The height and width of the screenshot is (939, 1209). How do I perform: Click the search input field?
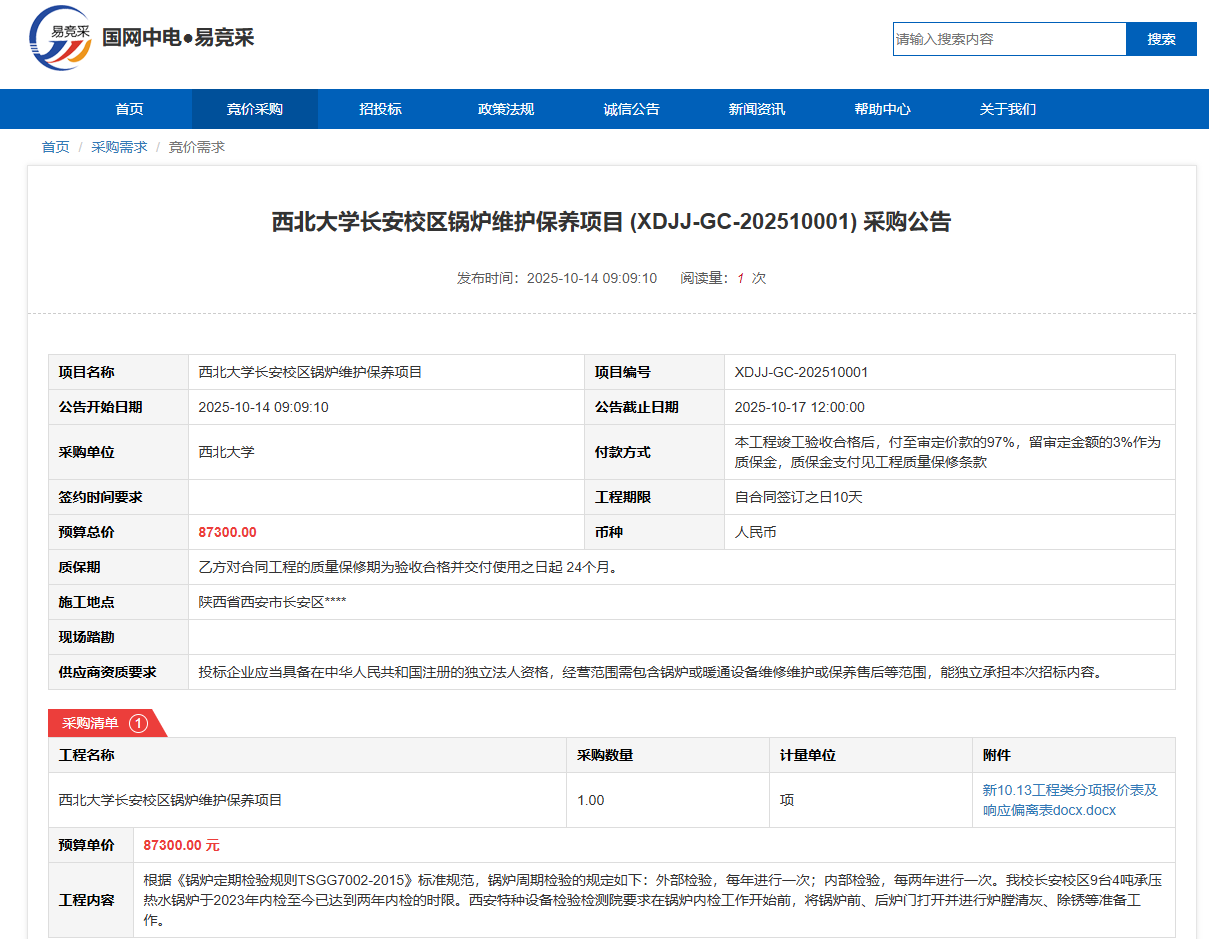pyautogui.click(x=1008, y=39)
